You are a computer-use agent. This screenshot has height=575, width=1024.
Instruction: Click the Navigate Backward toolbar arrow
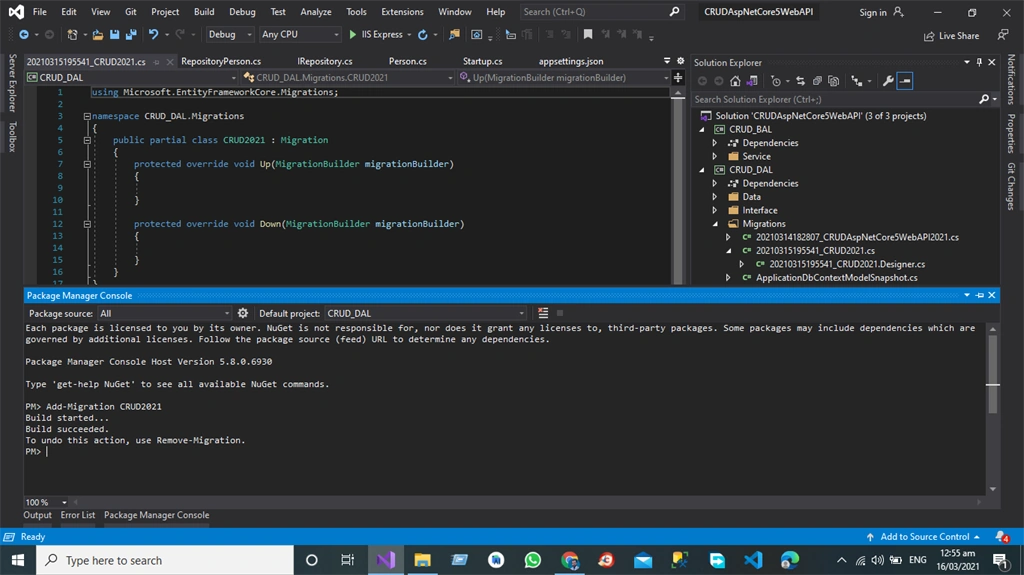click(x=24, y=35)
